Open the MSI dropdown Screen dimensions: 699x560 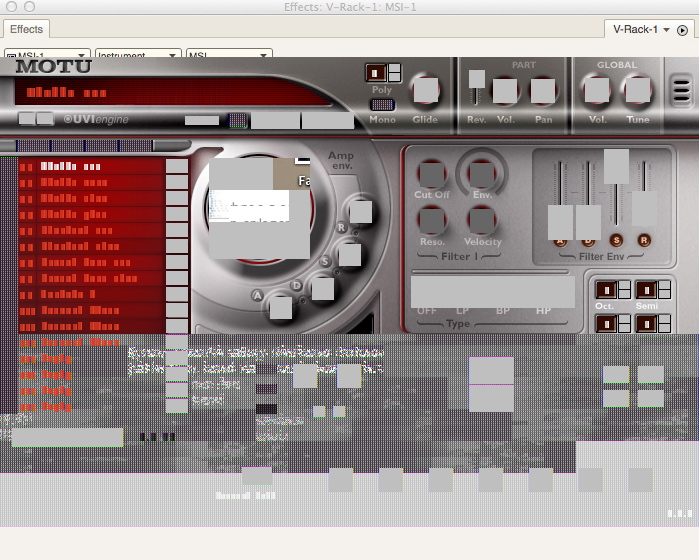[229, 54]
